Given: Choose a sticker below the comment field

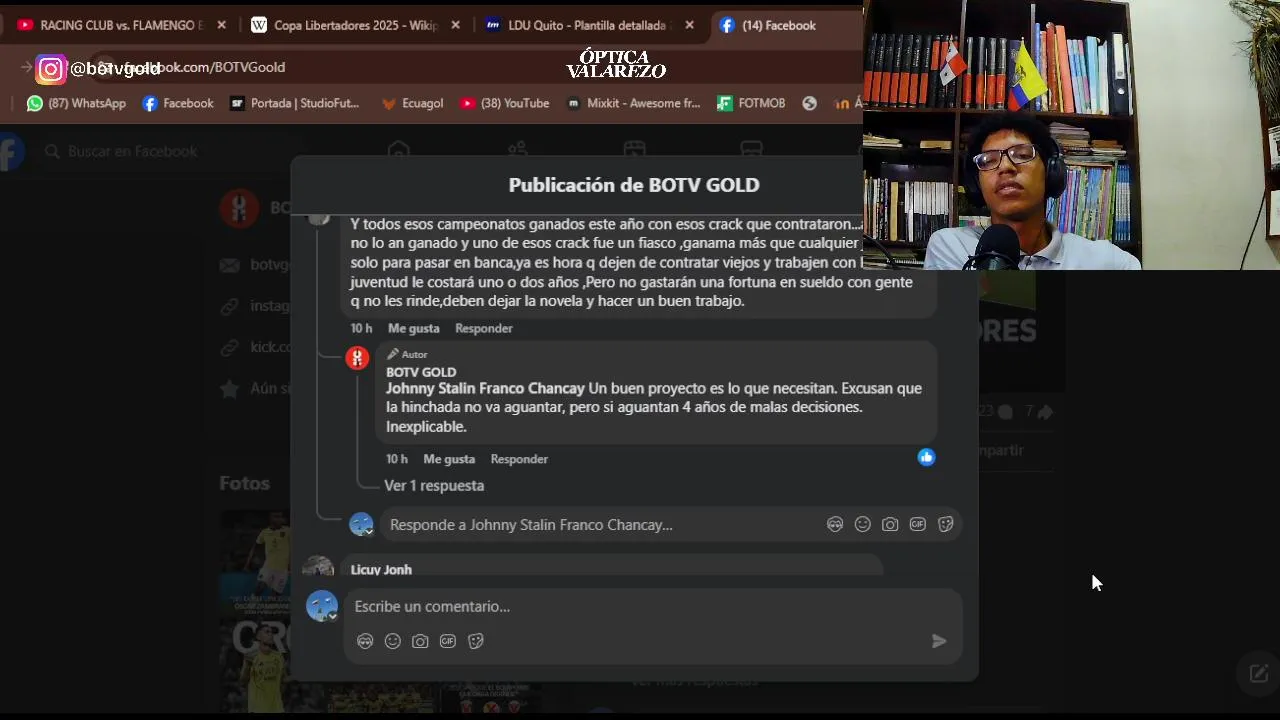Looking at the screenshot, I should (x=476, y=641).
